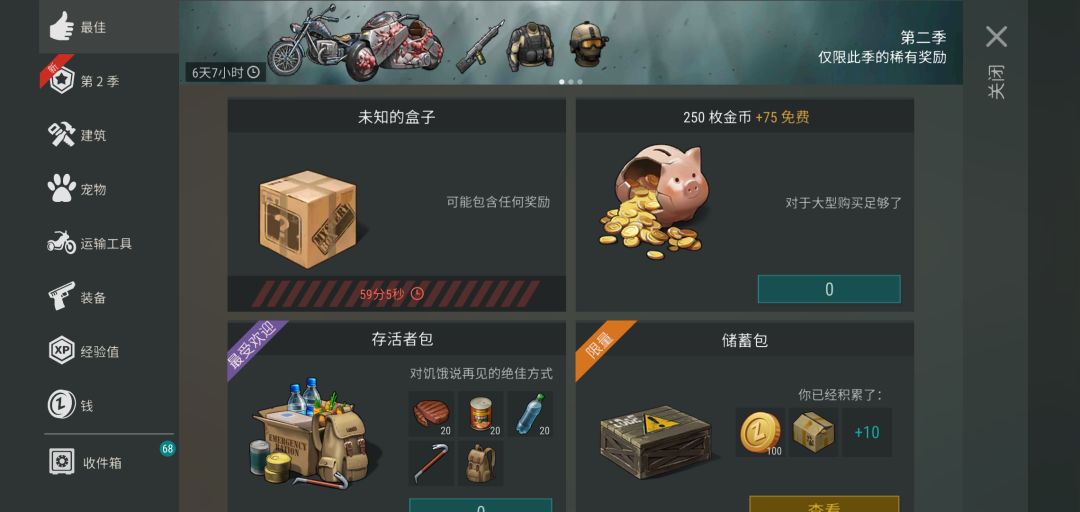Open the 宠物 pets paw icon
This screenshot has height=512, width=1080.
coord(62,188)
